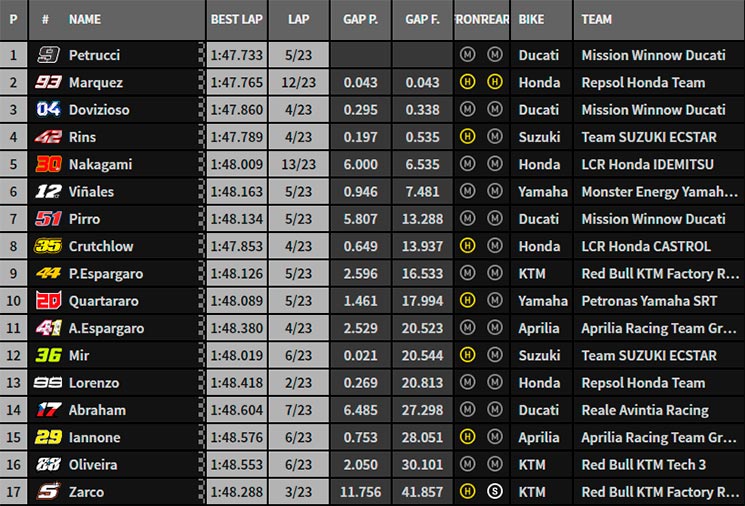This screenshot has height=506, width=745.
Task: Click Crutchlow's yellow 35 number badge
Action: (48, 246)
